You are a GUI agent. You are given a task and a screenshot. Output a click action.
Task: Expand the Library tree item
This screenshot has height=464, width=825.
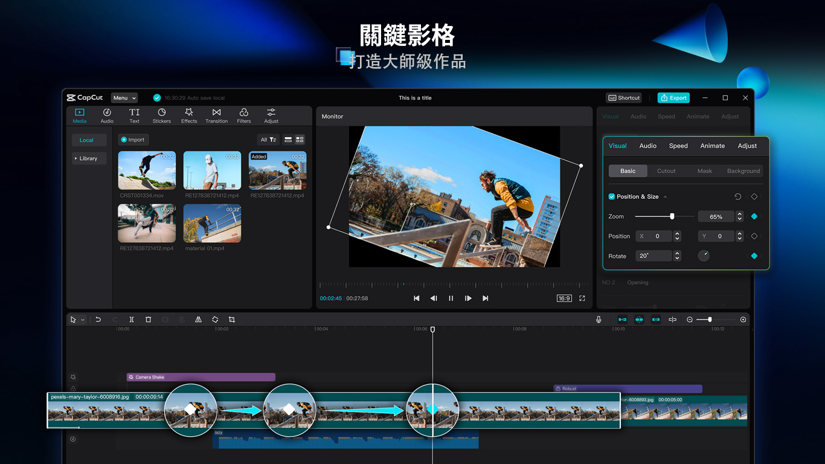(88, 158)
